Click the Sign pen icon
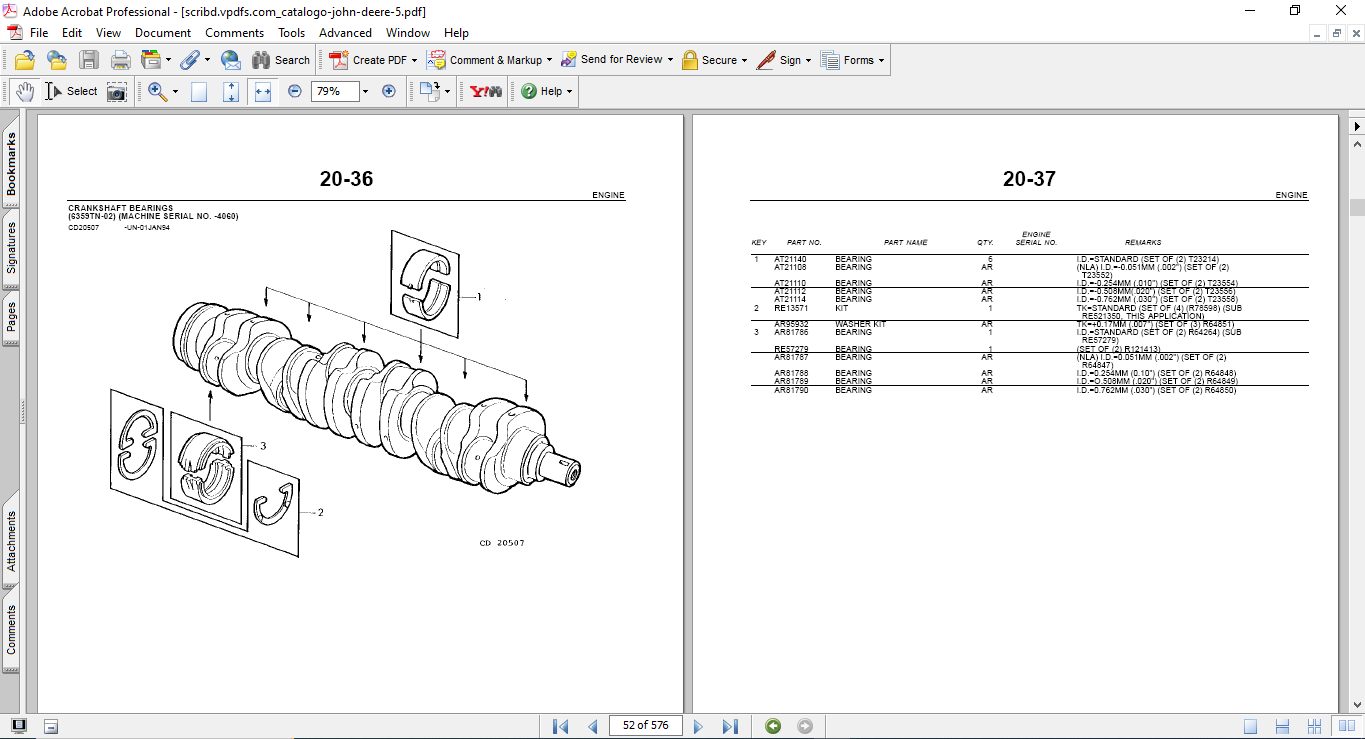1365x739 pixels. [x=768, y=59]
